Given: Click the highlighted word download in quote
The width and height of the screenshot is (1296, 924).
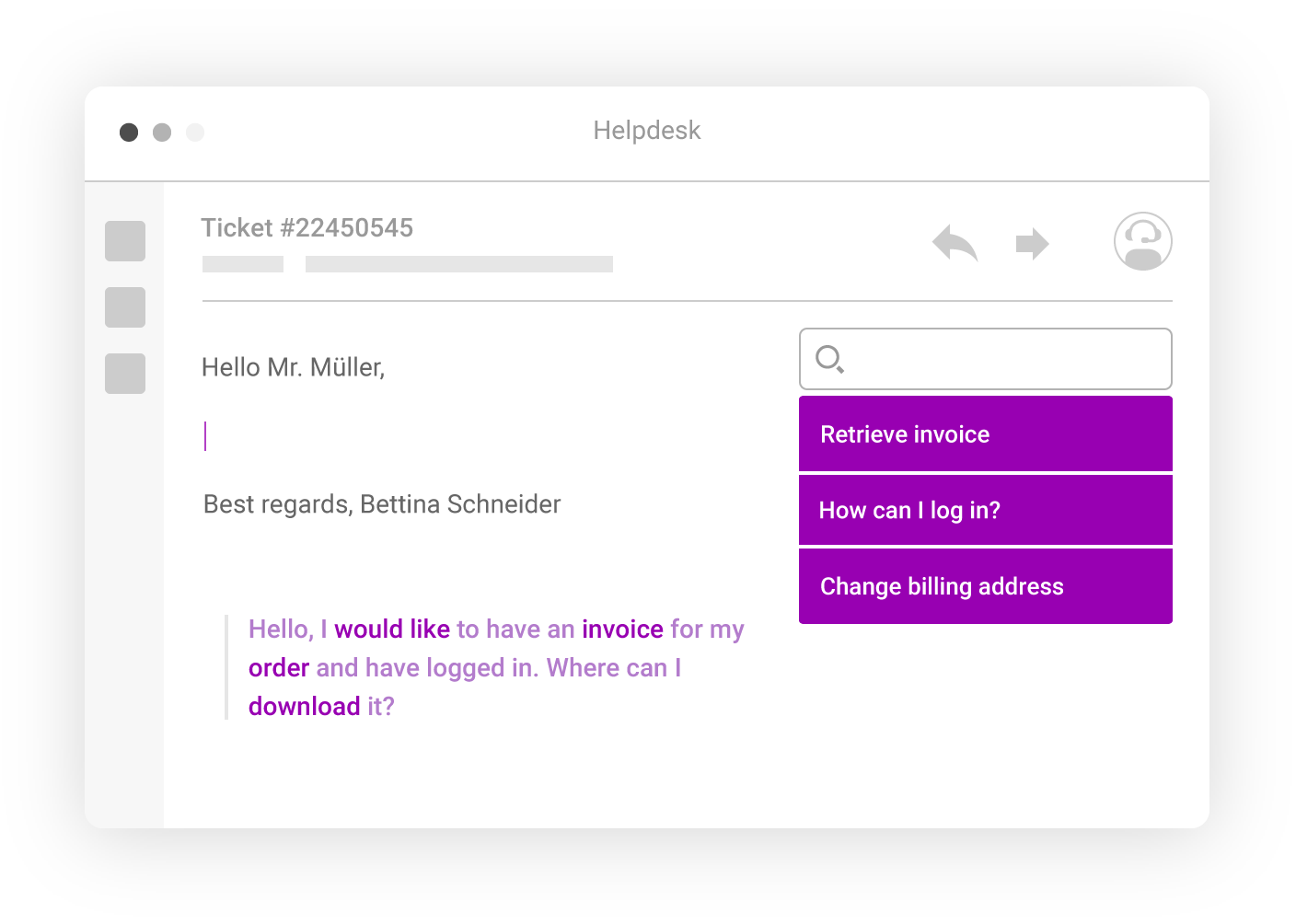Looking at the screenshot, I should 304,707.
